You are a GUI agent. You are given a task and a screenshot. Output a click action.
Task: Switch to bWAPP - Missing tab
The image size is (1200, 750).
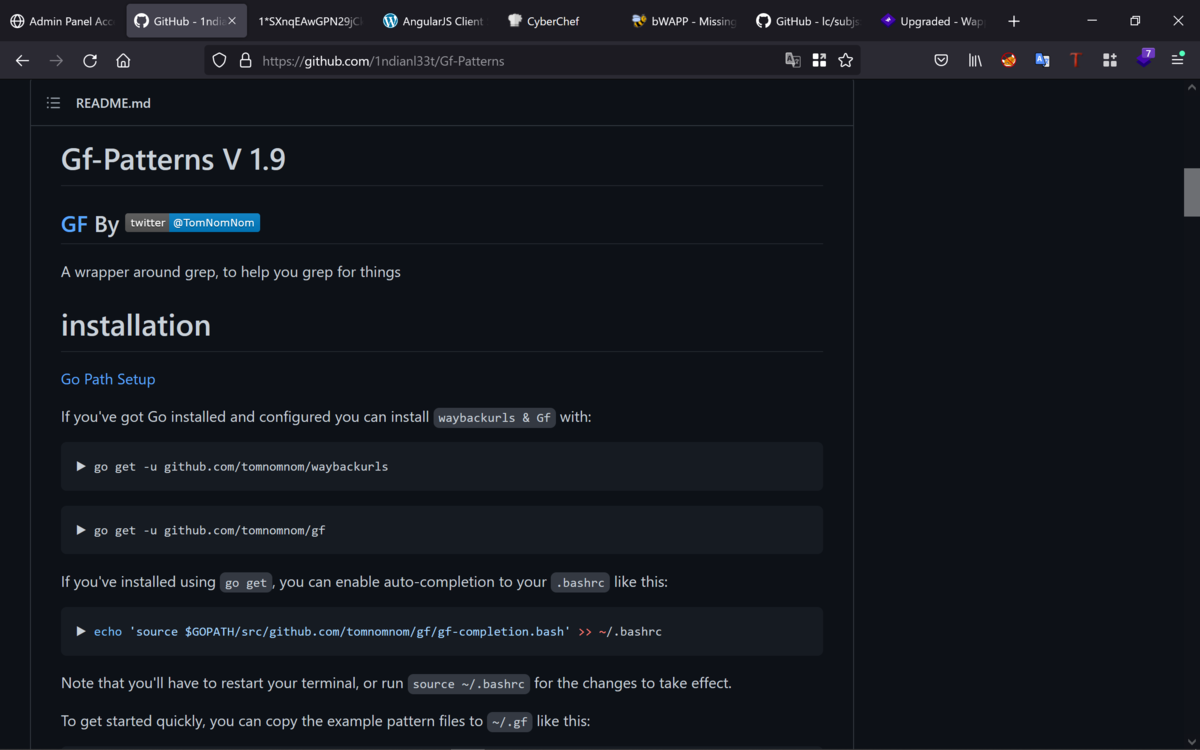click(683, 21)
